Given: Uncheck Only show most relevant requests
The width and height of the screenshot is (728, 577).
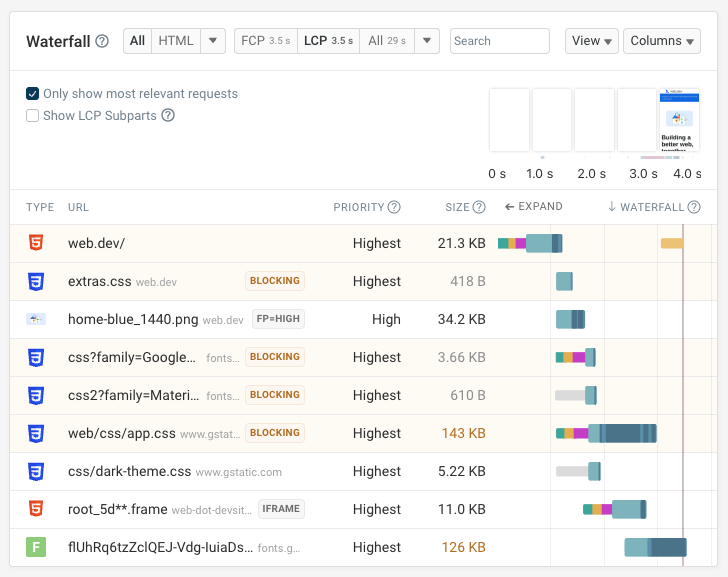Looking at the screenshot, I should pyautogui.click(x=32, y=94).
